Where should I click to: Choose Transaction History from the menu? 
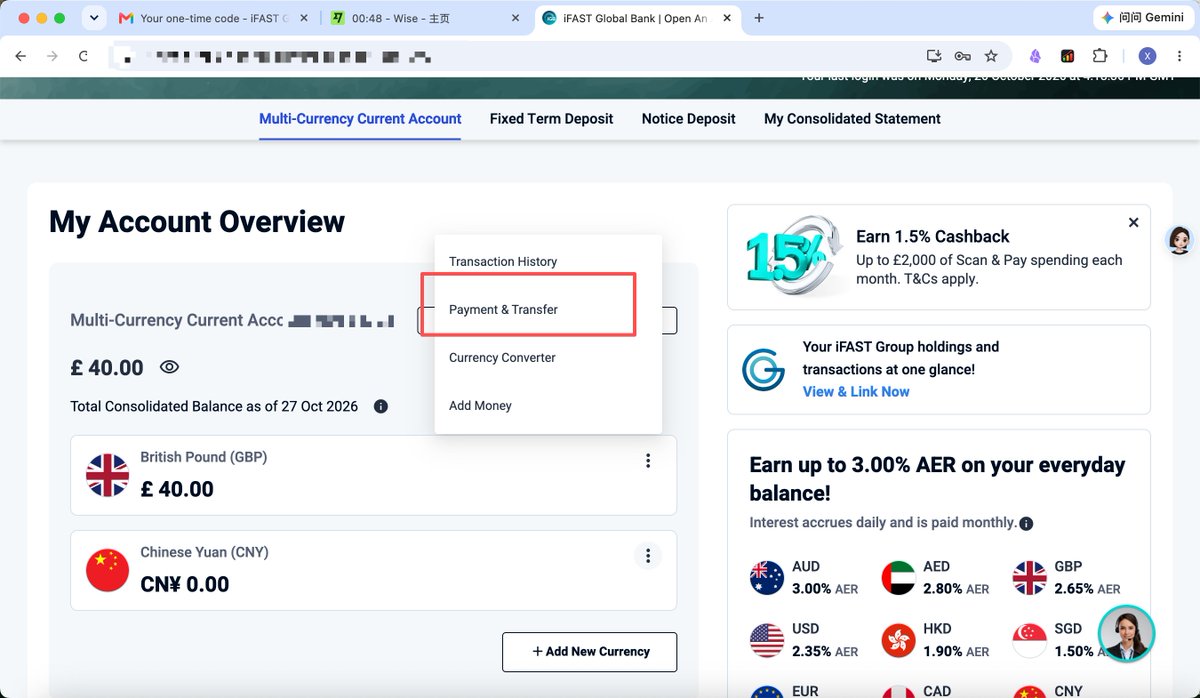(503, 262)
